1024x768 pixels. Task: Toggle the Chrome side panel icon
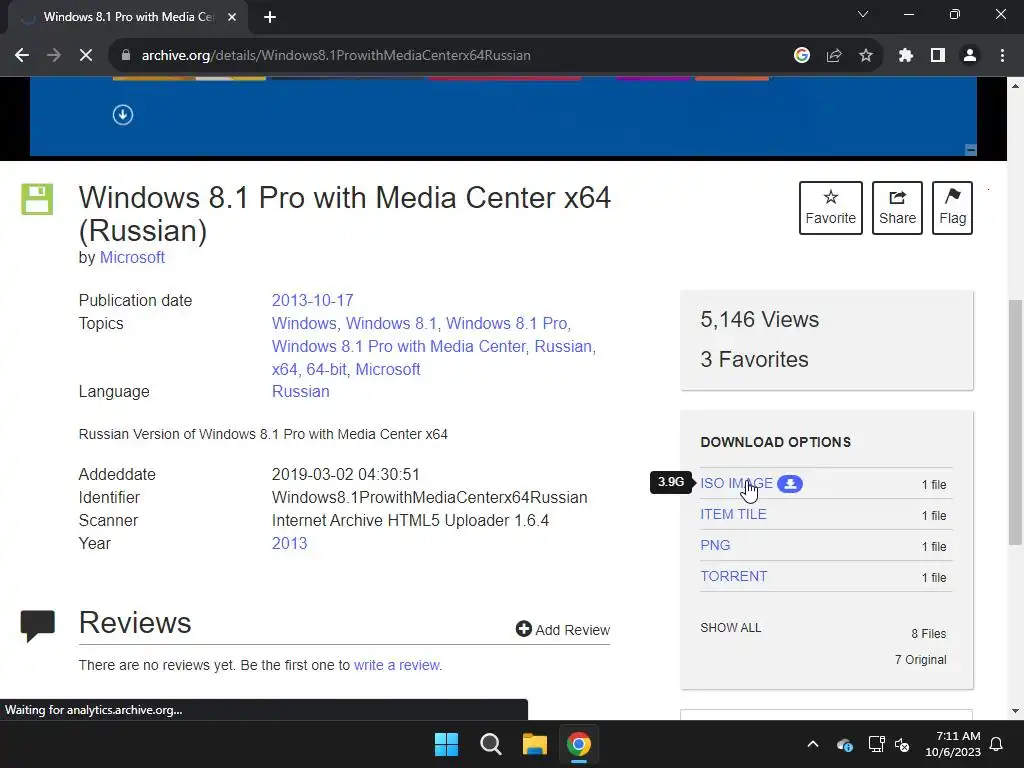pyautogui.click(x=938, y=56)
